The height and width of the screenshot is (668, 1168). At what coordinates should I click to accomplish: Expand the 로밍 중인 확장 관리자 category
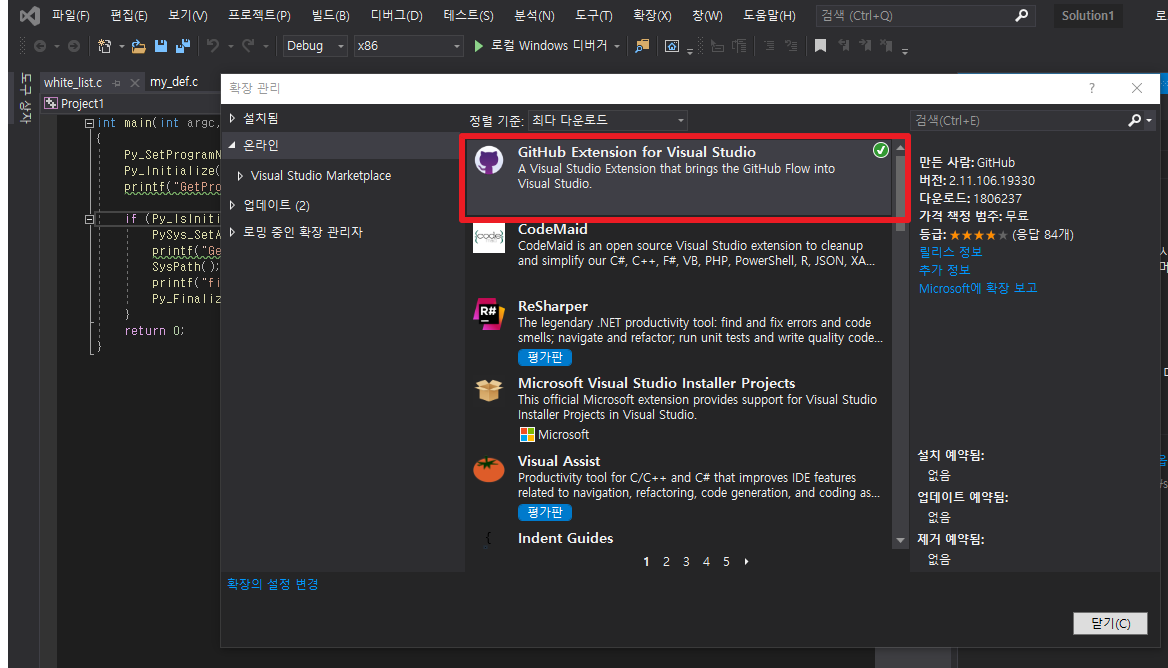[x=232, y=232]
